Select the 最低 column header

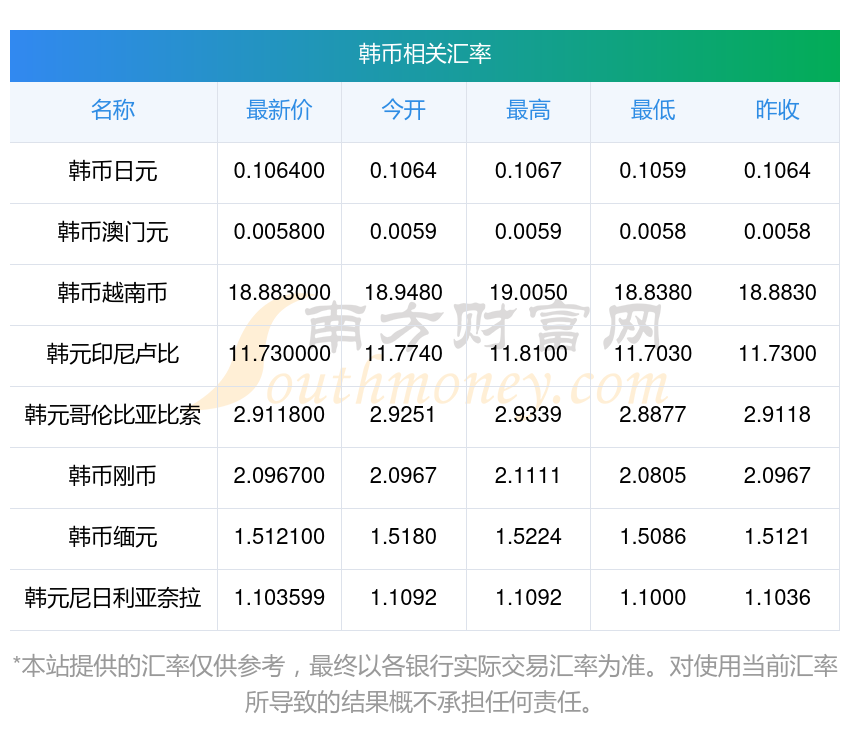[653, 110]
